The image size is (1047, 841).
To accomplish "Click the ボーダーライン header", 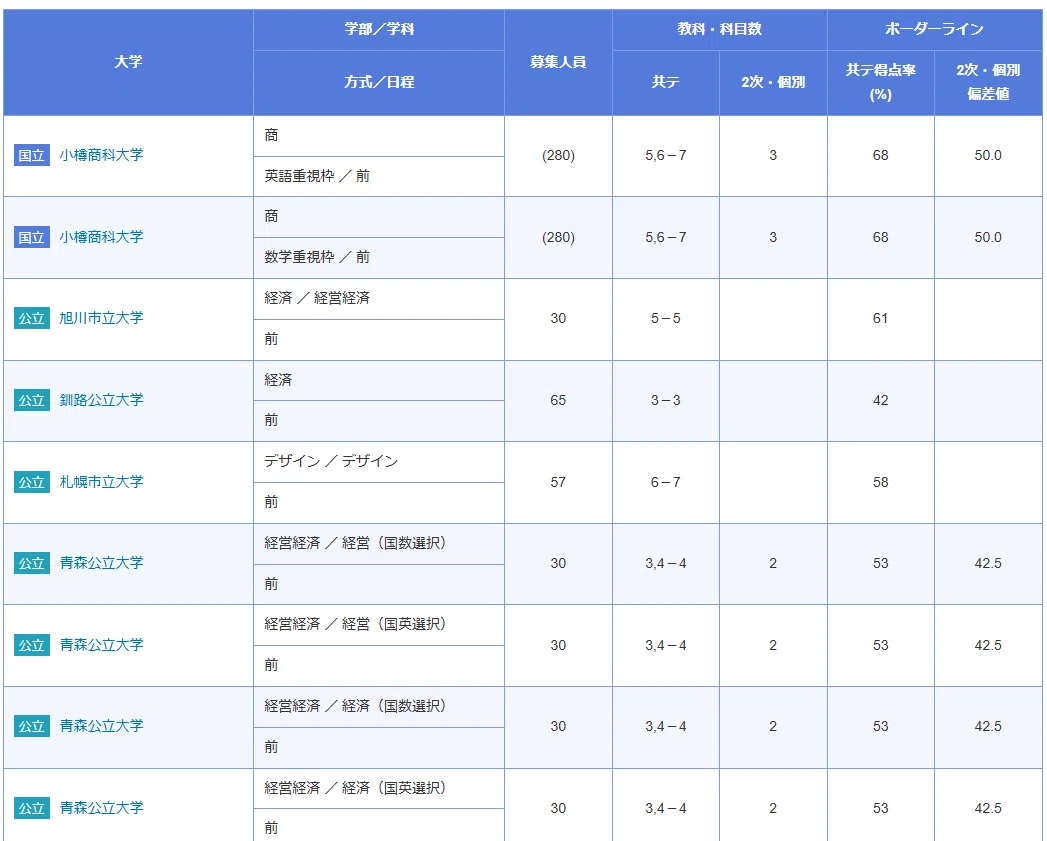I will 934,29.
